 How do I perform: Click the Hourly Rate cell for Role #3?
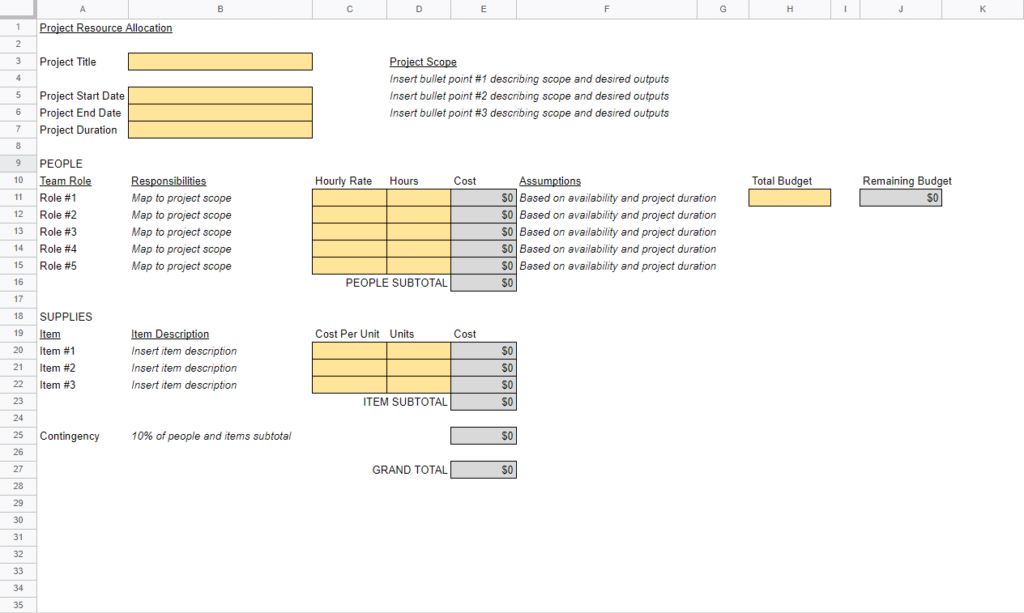(x=349, y=232)
